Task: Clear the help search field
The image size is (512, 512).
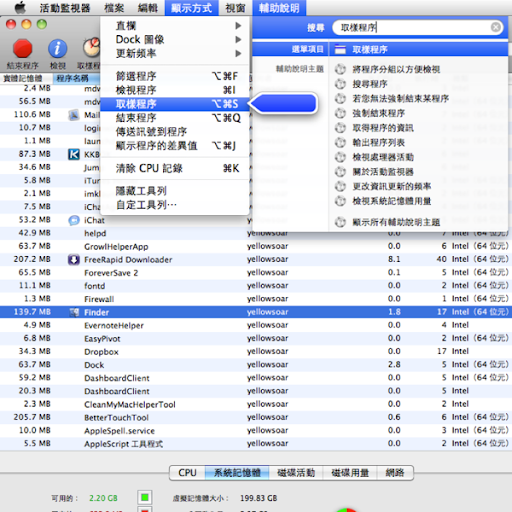Action: [496, 27]
